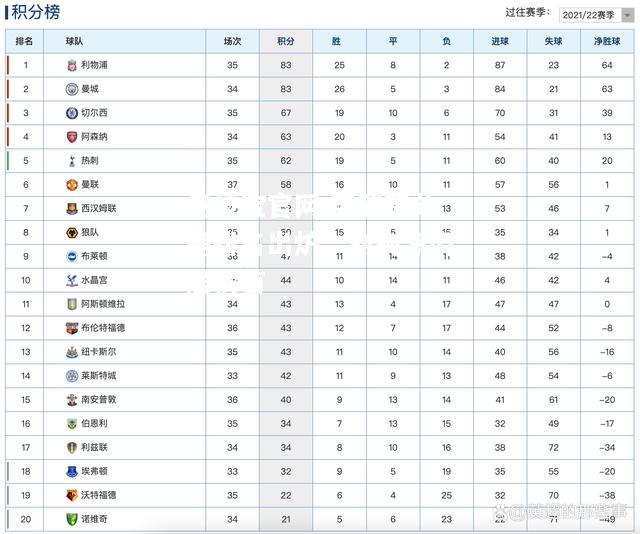Click the Watford crest next to 沃特福德
This screenshot has height=534, width=640.
coord(72,495)
